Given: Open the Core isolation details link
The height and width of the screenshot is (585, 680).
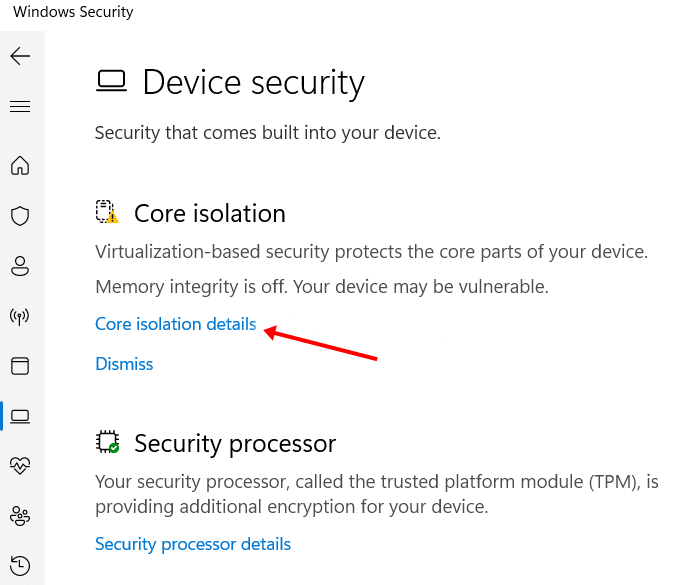Looking at the screenshot, I should point(175,324).
